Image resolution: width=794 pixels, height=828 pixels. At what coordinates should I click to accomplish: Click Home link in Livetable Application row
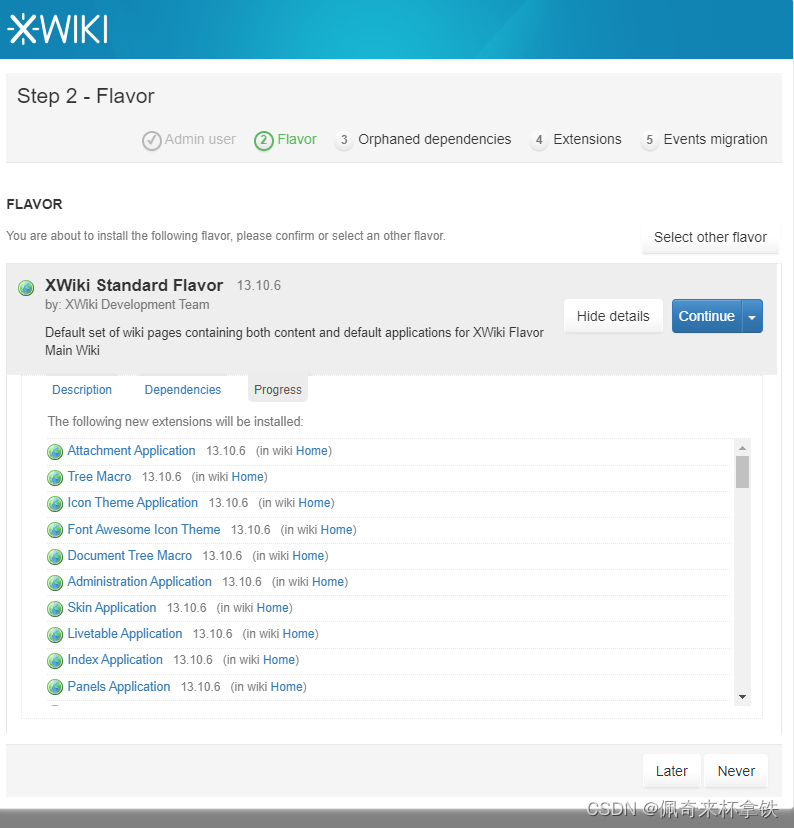point(299,633)
